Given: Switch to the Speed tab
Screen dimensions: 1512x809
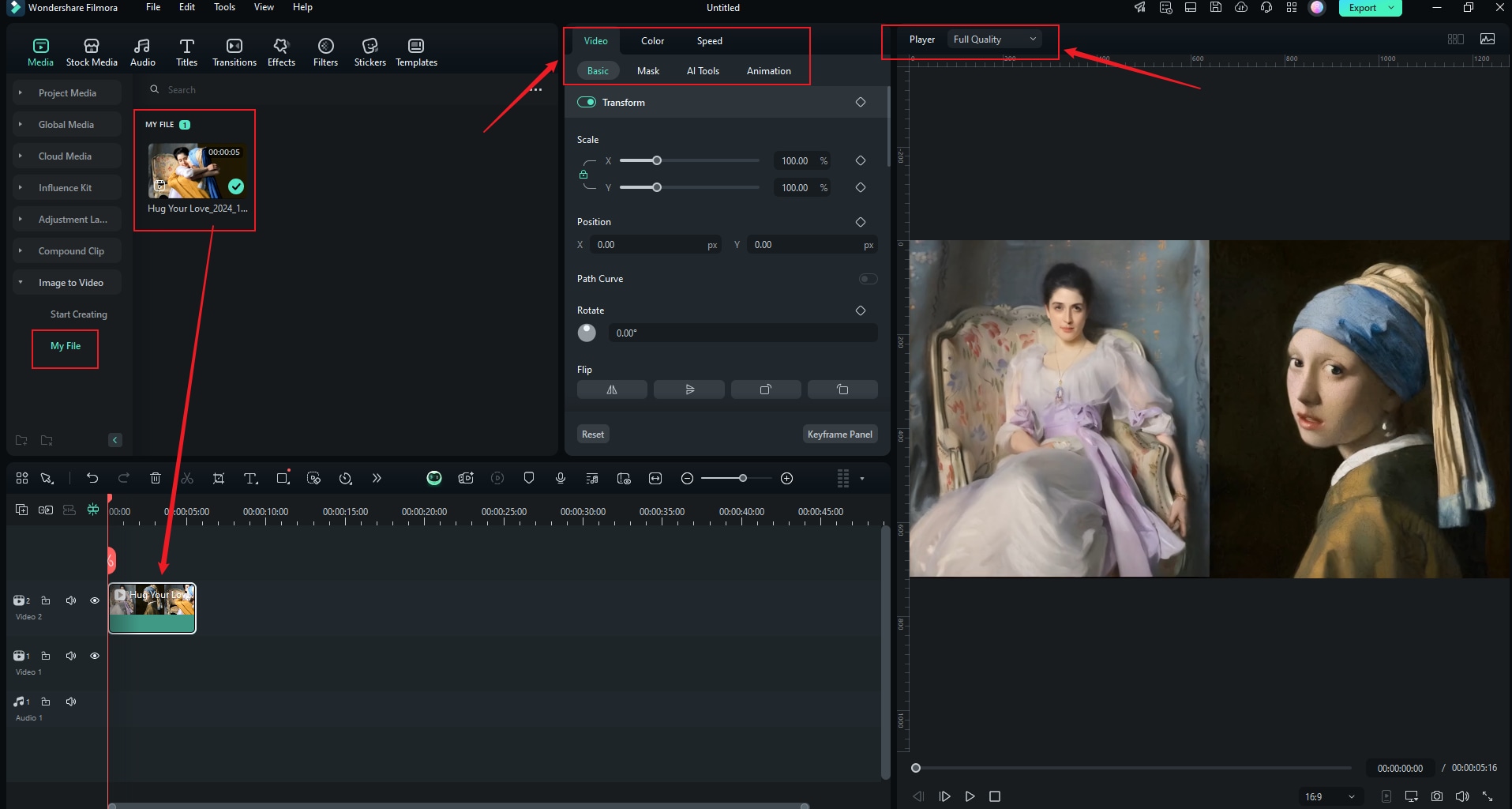Looking at the screenshot, I should coord(709,41).
